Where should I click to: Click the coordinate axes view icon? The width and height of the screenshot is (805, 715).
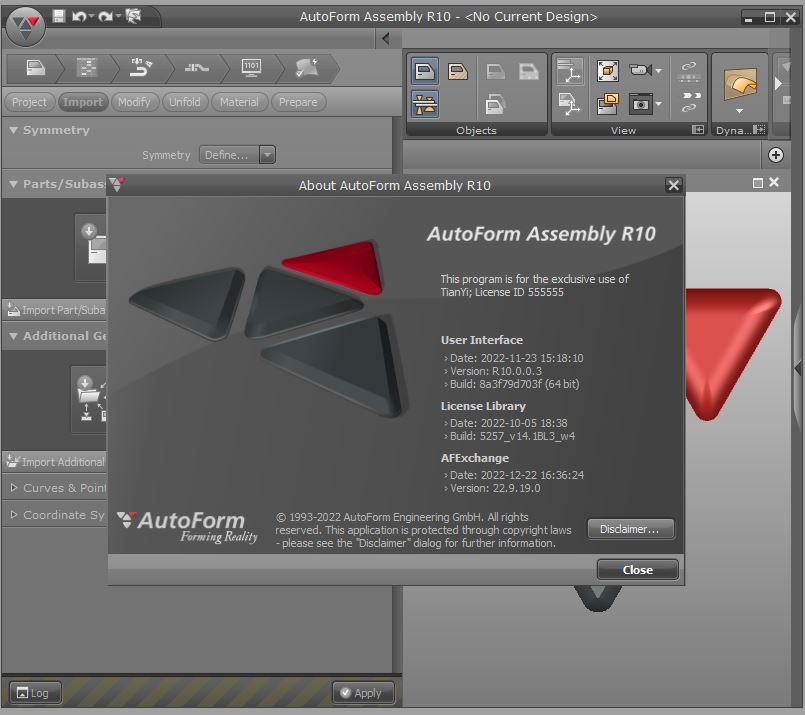[x=570, y=71]
